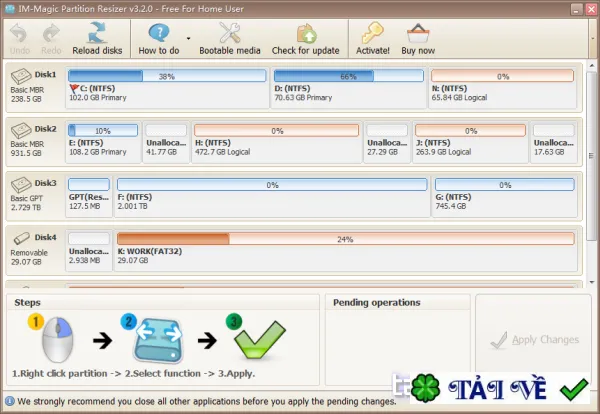Click the scroll down arrow of disk list
Image resolution: width=600 pixels, height=414 pixels.
pyautogui.click(x=592, y=282)
